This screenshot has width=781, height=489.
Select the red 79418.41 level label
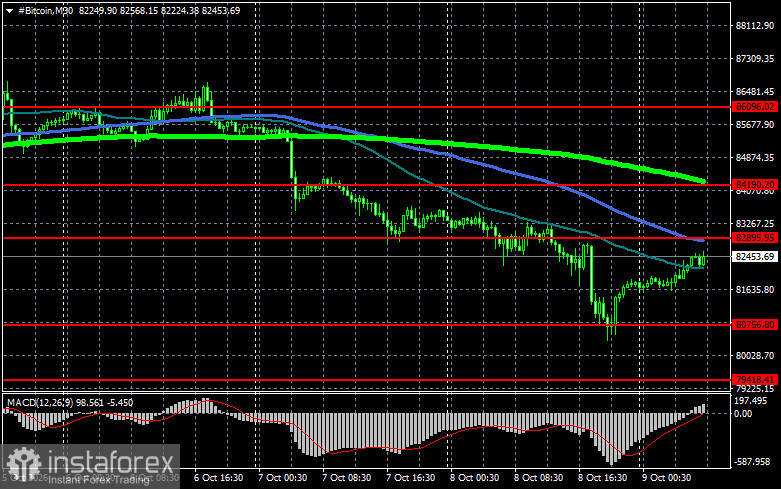coord(755,379)
